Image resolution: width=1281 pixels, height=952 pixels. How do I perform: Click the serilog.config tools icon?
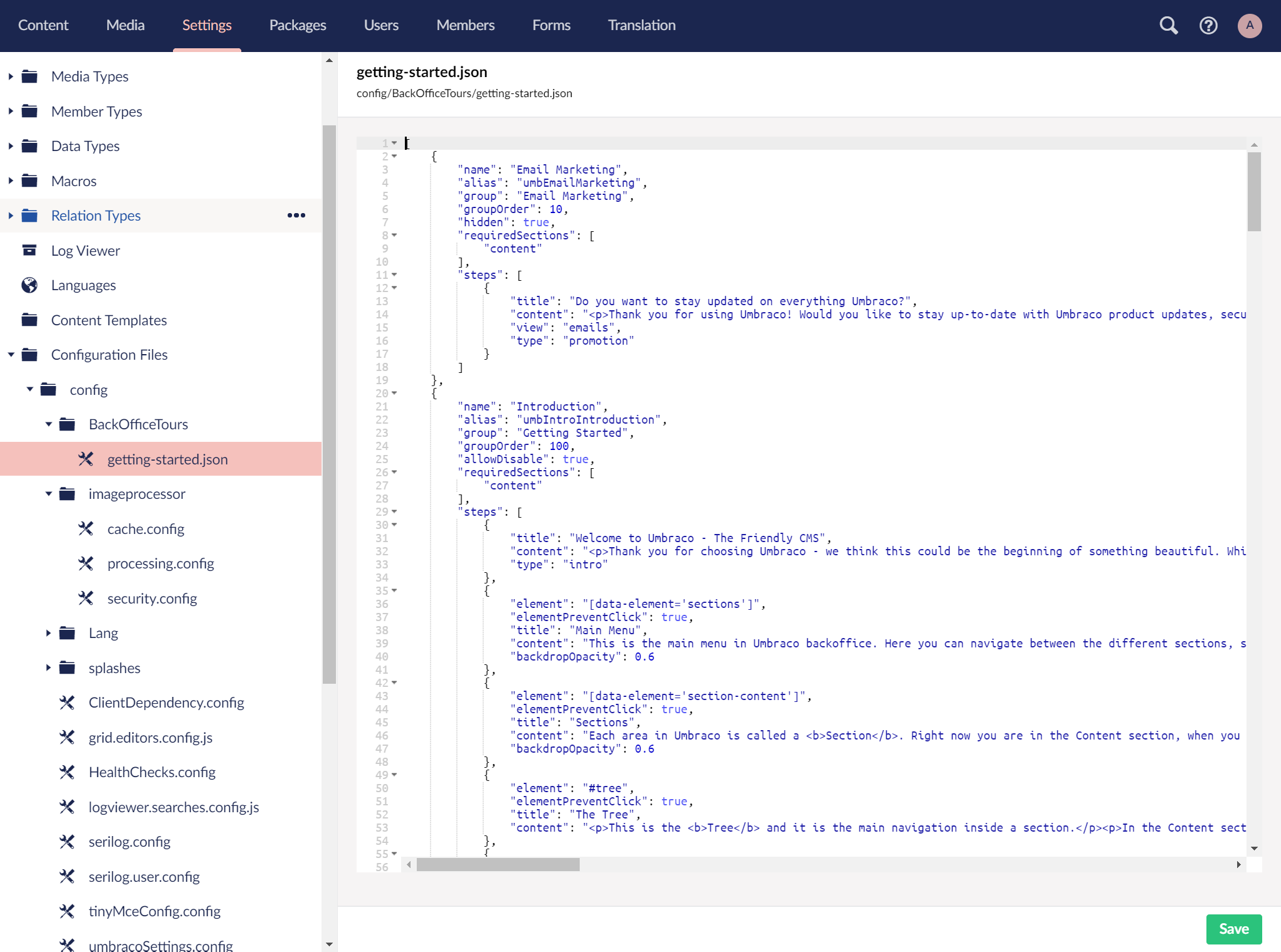[x=67, y=842]
